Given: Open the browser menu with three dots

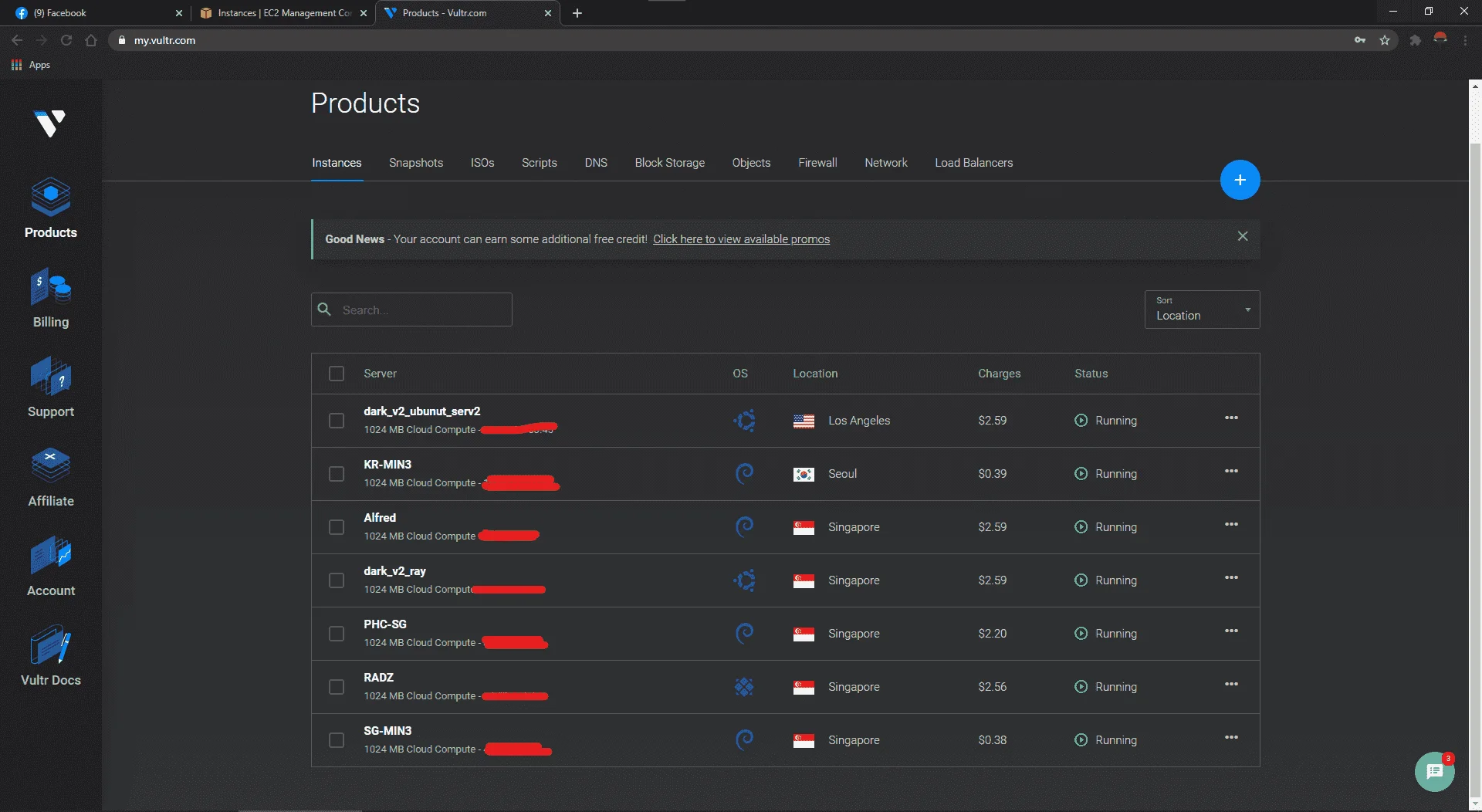Looking at the screenshot, I should [1465, 40].
